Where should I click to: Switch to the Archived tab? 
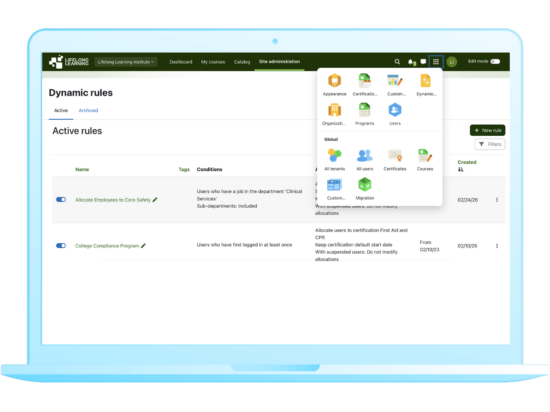(88, 110)
